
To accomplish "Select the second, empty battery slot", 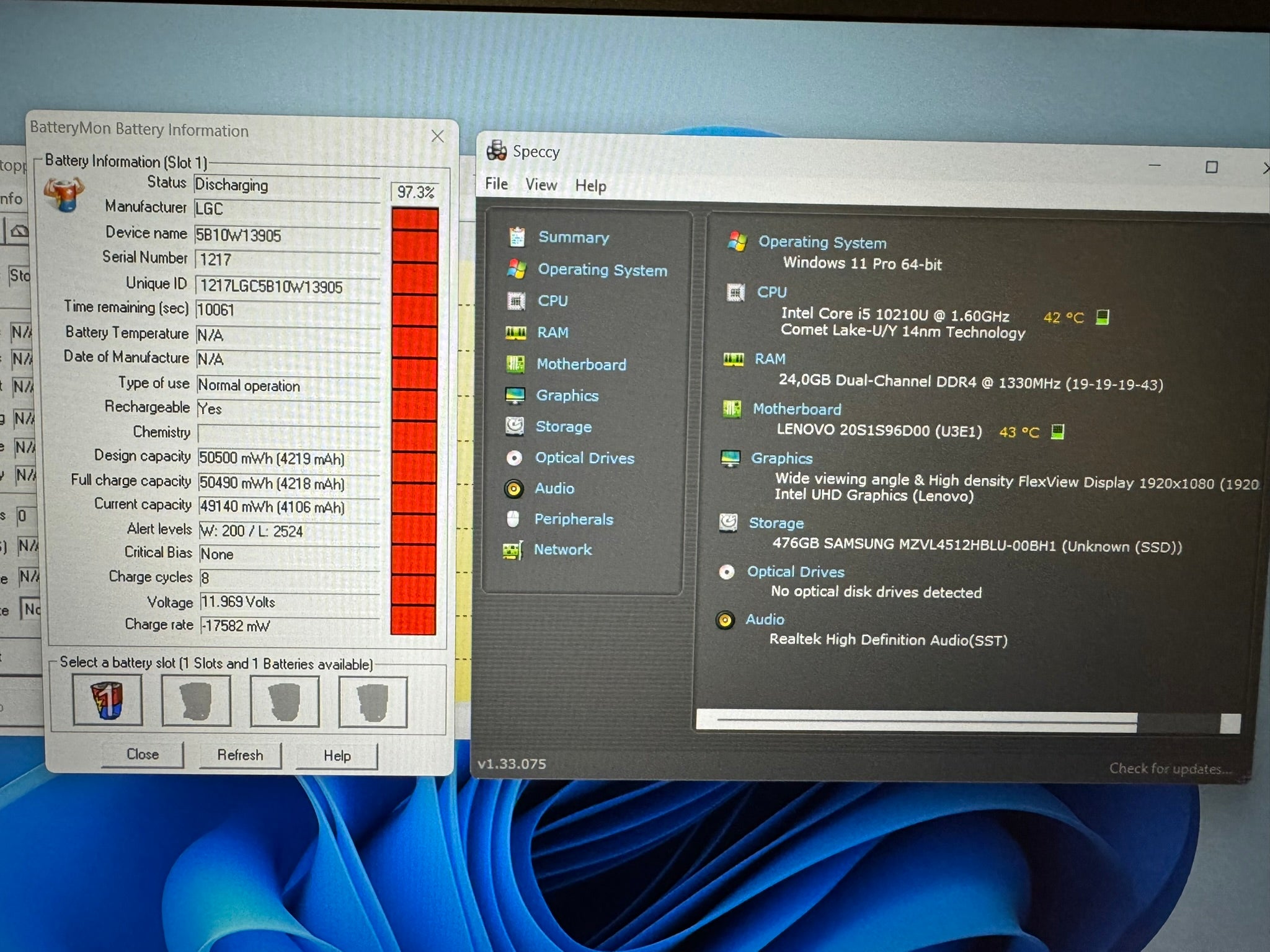I will click(196, 701).
